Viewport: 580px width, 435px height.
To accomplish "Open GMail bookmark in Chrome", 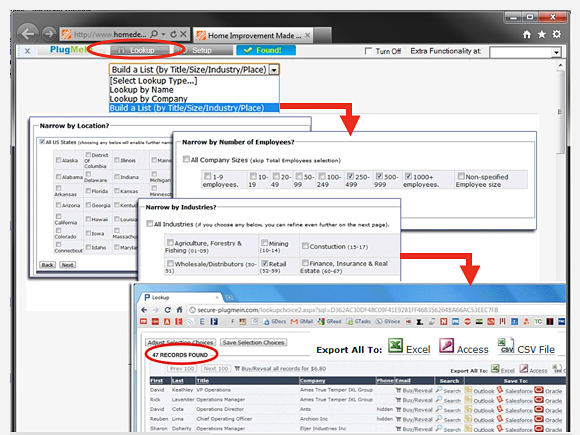I will click(302, 321).
